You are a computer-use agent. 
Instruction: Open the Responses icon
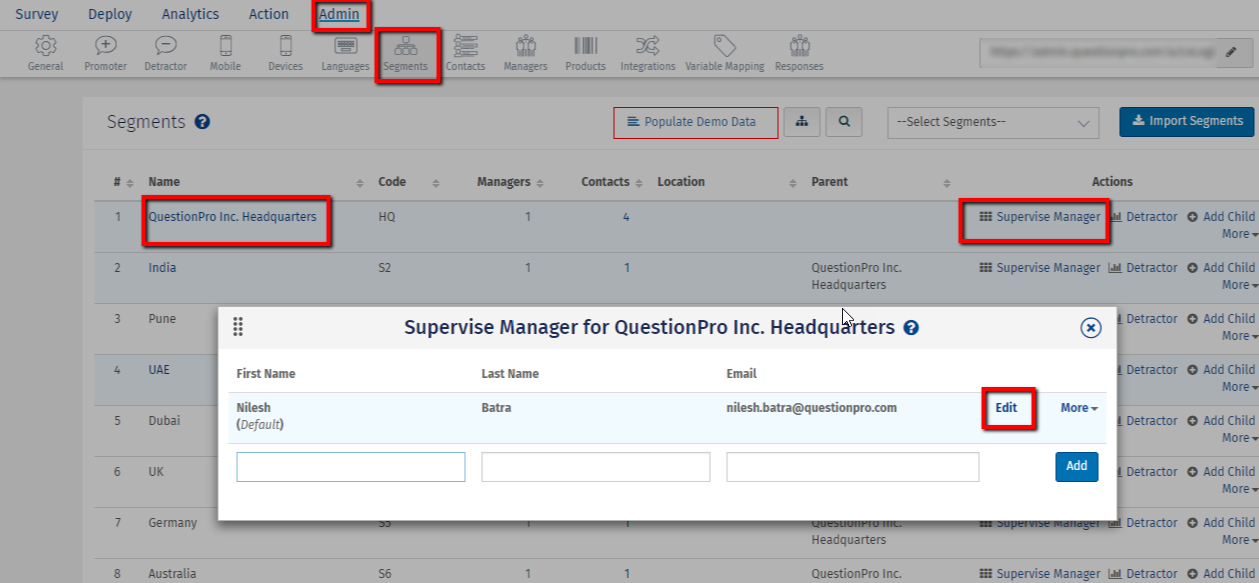click(799, 53)
